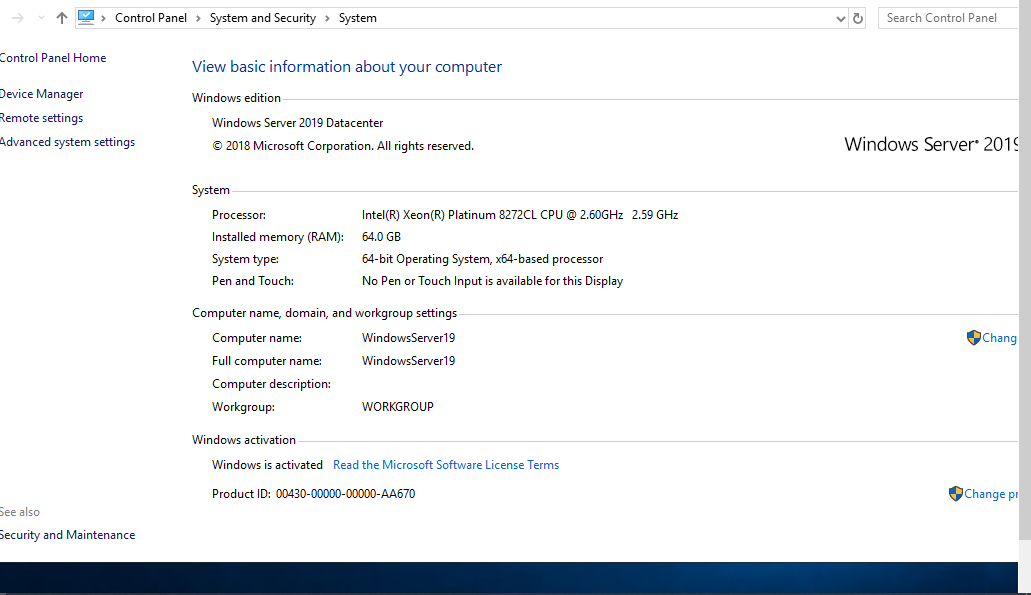Open the recent locations dropdown arrow
The width and height of the screenshot is (1031, 595).
click(41, 18)
